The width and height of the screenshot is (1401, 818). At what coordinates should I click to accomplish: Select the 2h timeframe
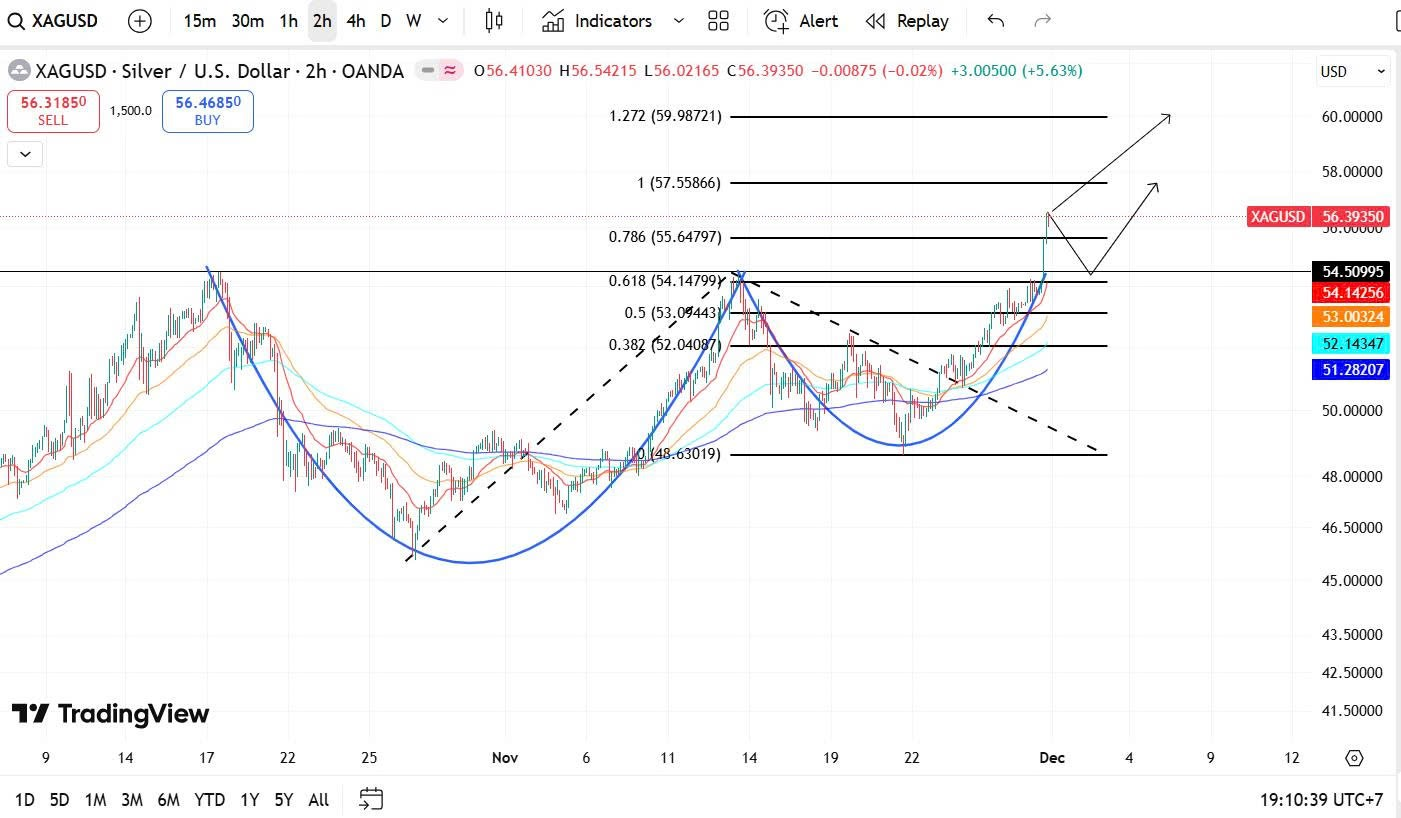tap(322, 21)
